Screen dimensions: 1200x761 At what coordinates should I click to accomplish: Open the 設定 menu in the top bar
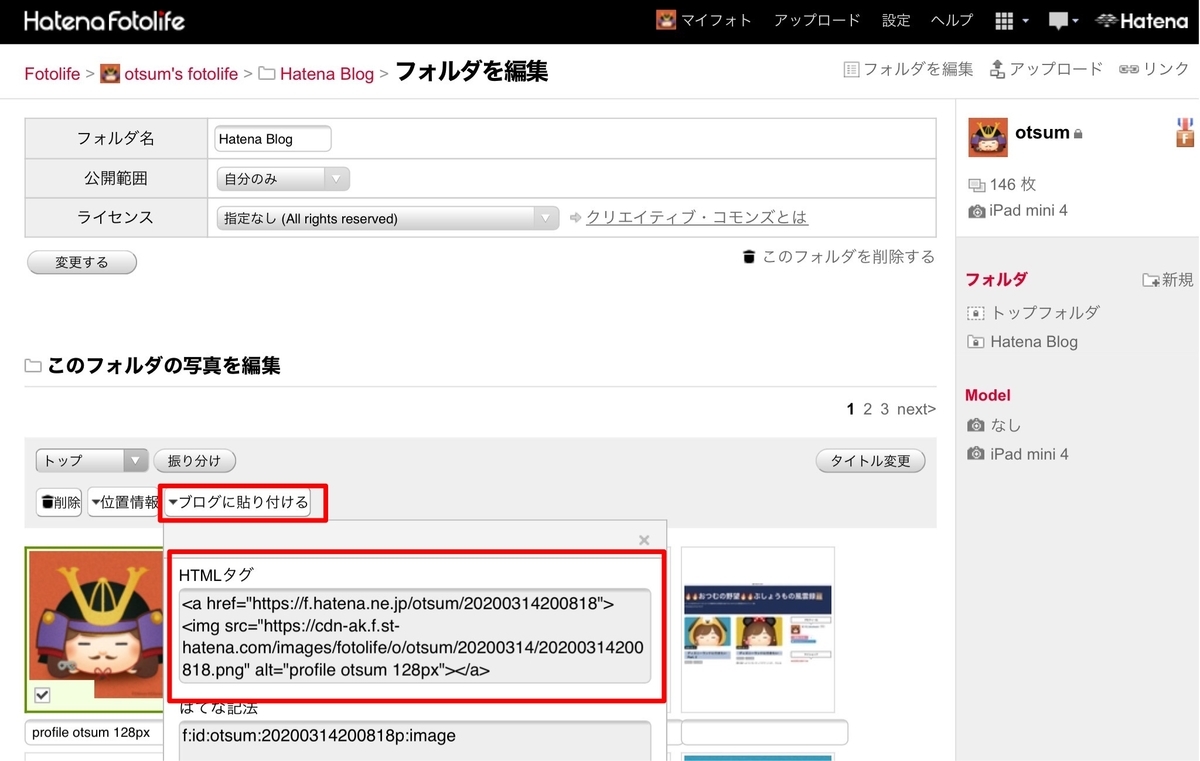(896, 20)
